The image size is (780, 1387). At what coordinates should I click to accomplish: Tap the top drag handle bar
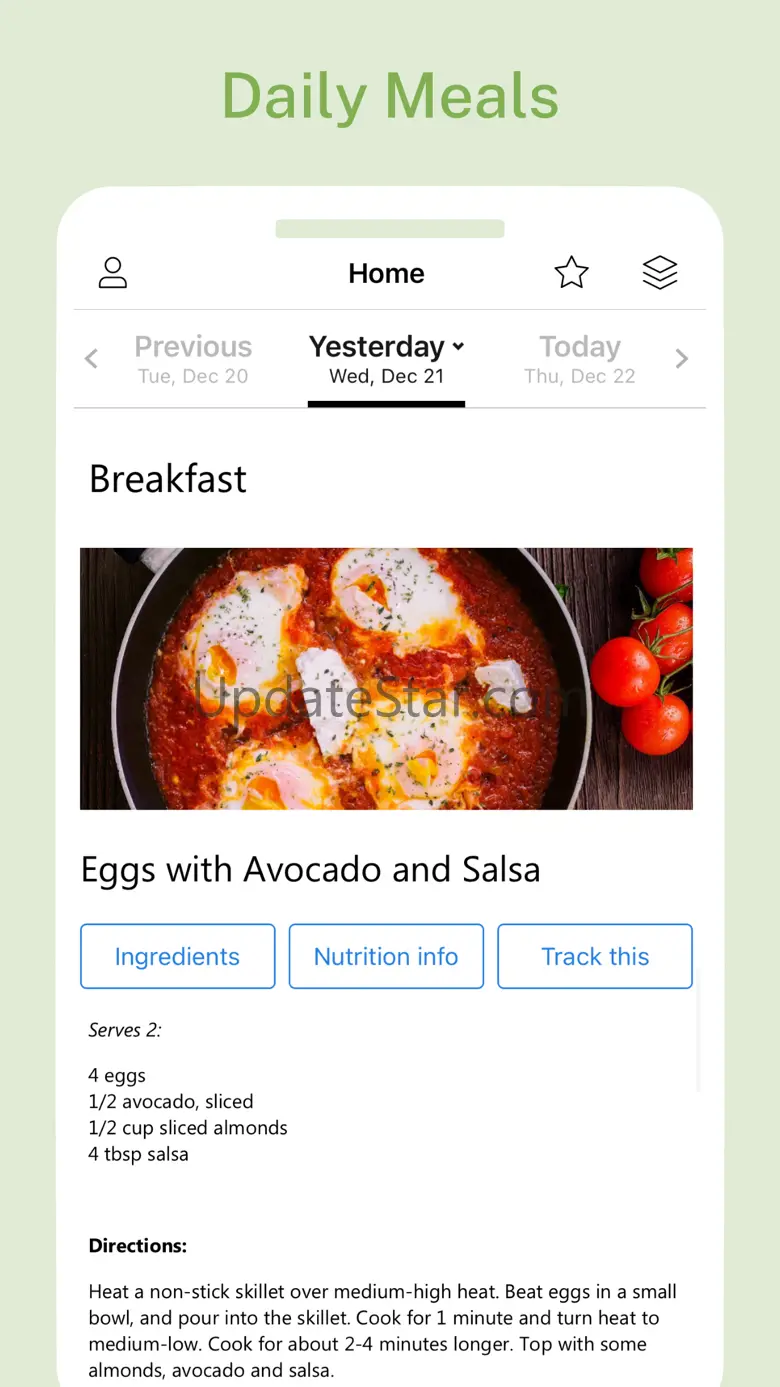coord(390,229)
